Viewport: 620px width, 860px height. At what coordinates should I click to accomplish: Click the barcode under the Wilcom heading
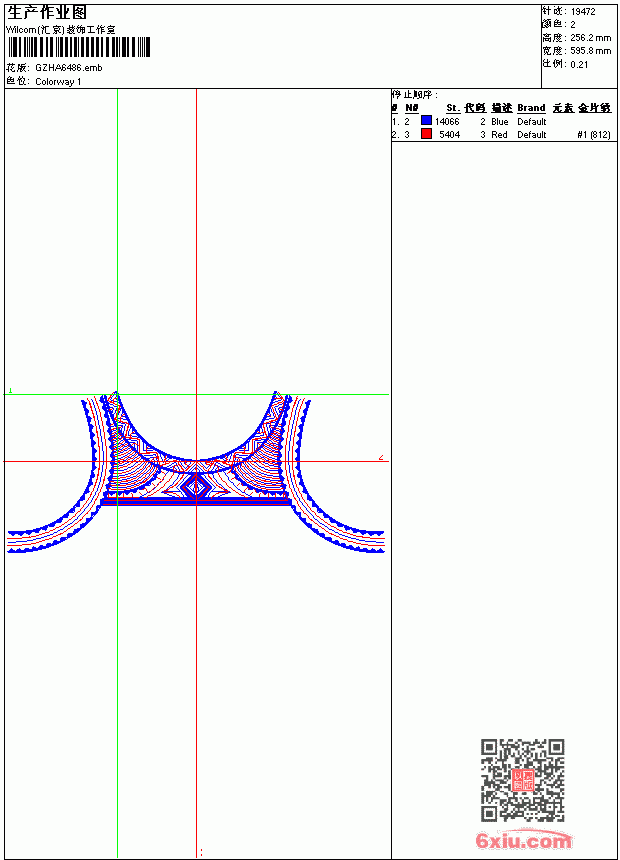[78, 47]
